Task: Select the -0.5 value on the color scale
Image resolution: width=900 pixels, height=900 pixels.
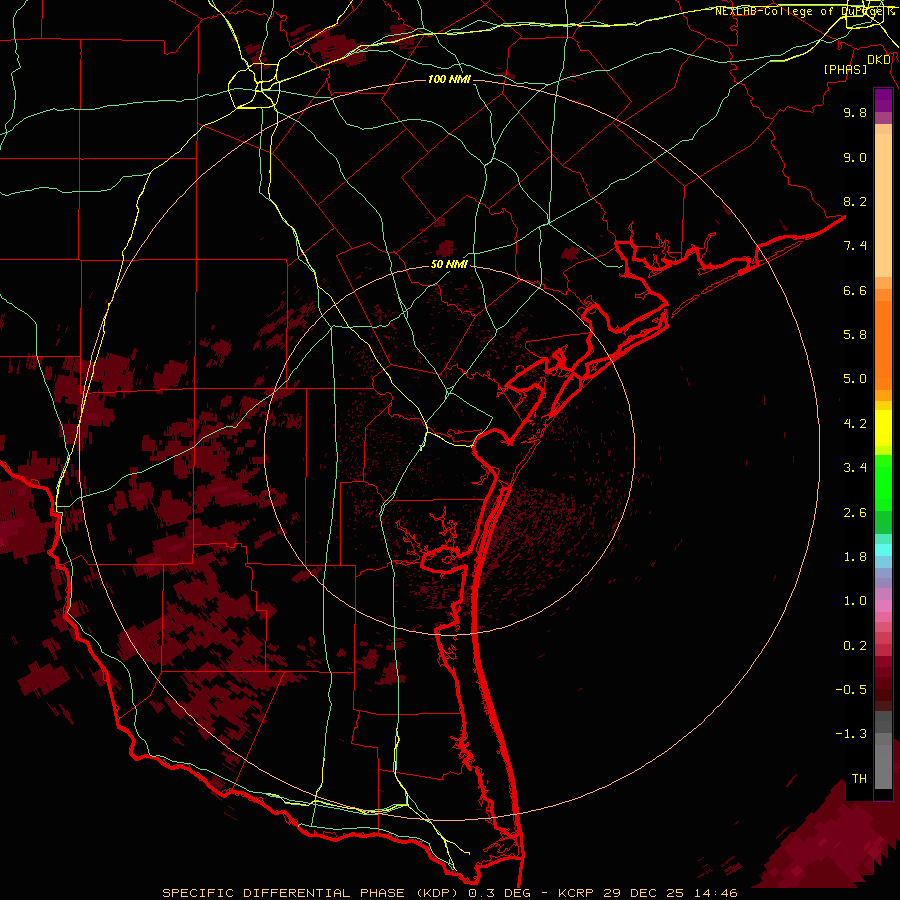Action: coord(851,690)
